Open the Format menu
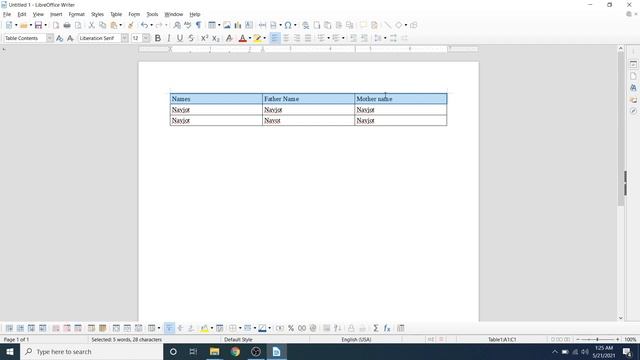Screen dimensions: 640x360 77,14
